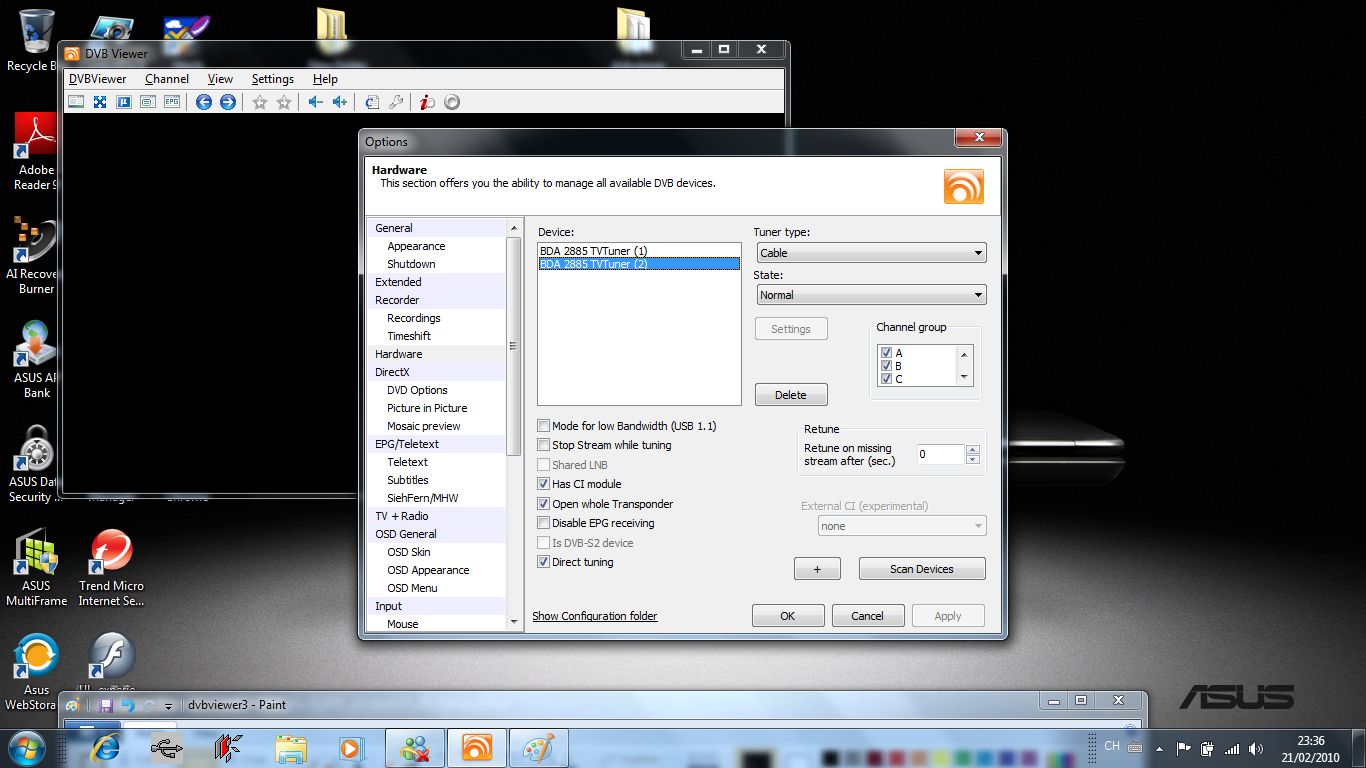Image resolution: width=1366 pixels, height=768 pixels.
Task: Uncheck channel group A
Action: pos(886,353)
